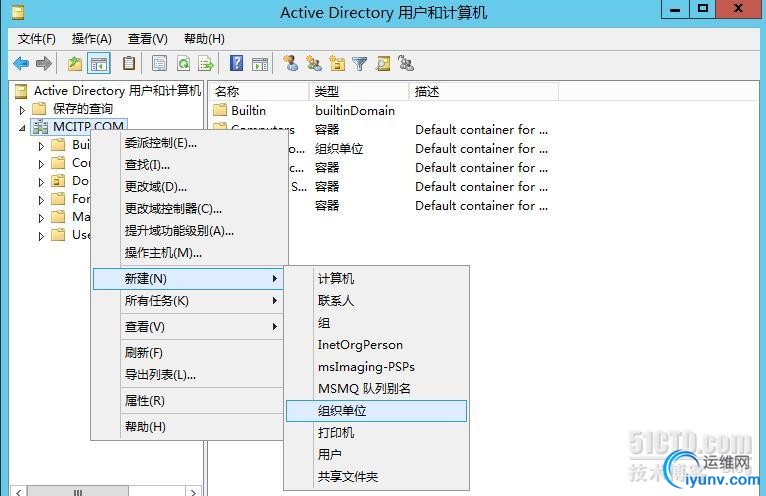Toggle the show/hide console tree icon
Image resolution: width=766 pixels, height=496 pixels.
point(99,64)
